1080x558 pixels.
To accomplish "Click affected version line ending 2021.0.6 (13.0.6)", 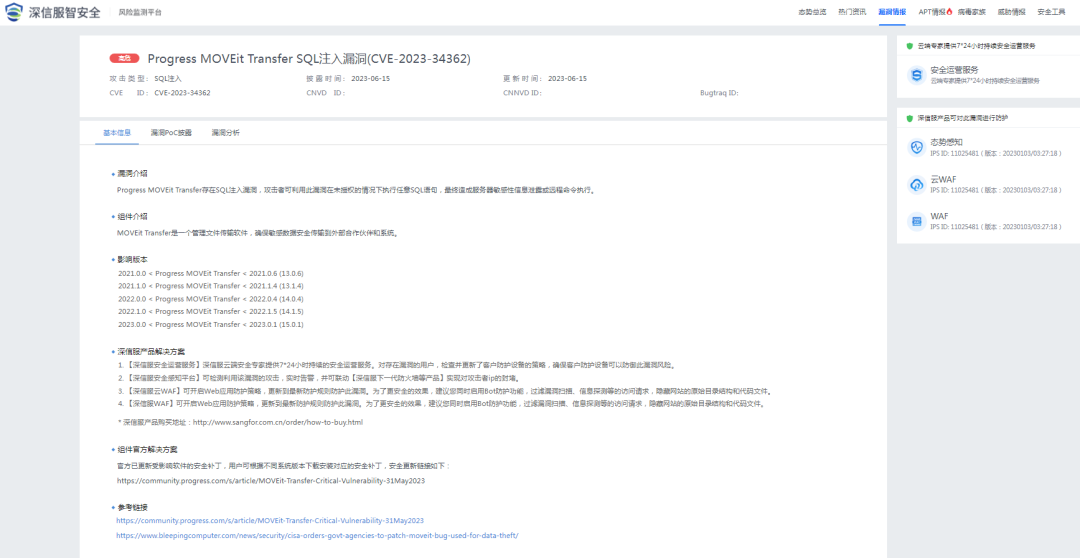I will click(x=211, y=273).
